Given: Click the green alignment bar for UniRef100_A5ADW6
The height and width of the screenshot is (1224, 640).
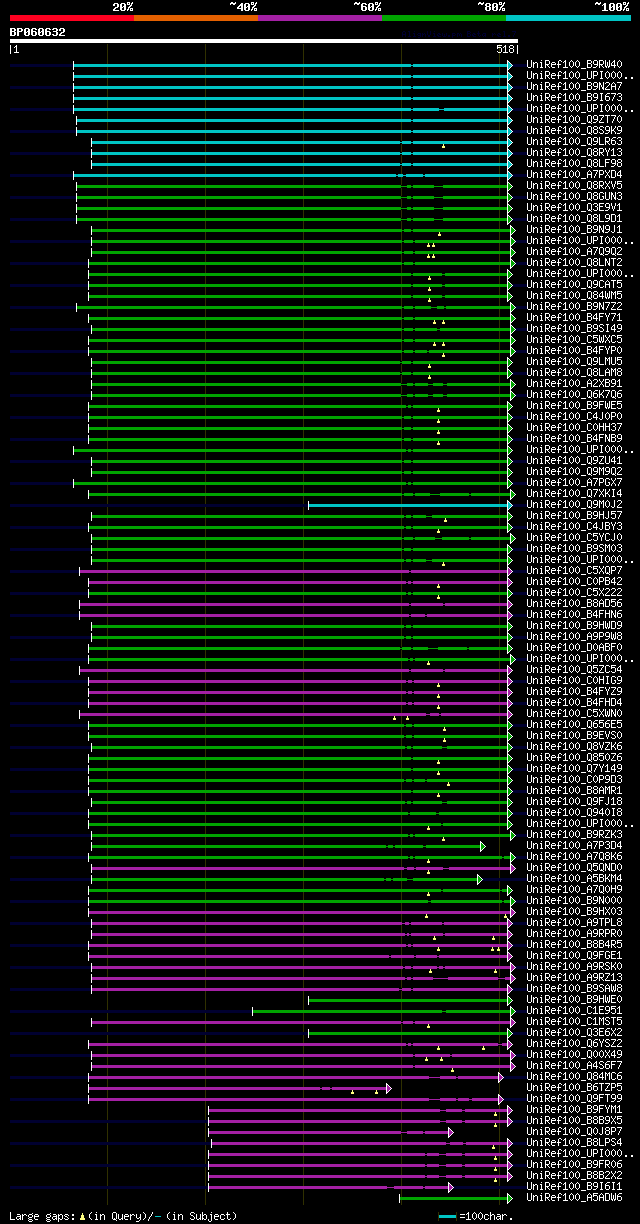Looking at the screenshot, I should 456,1198.
